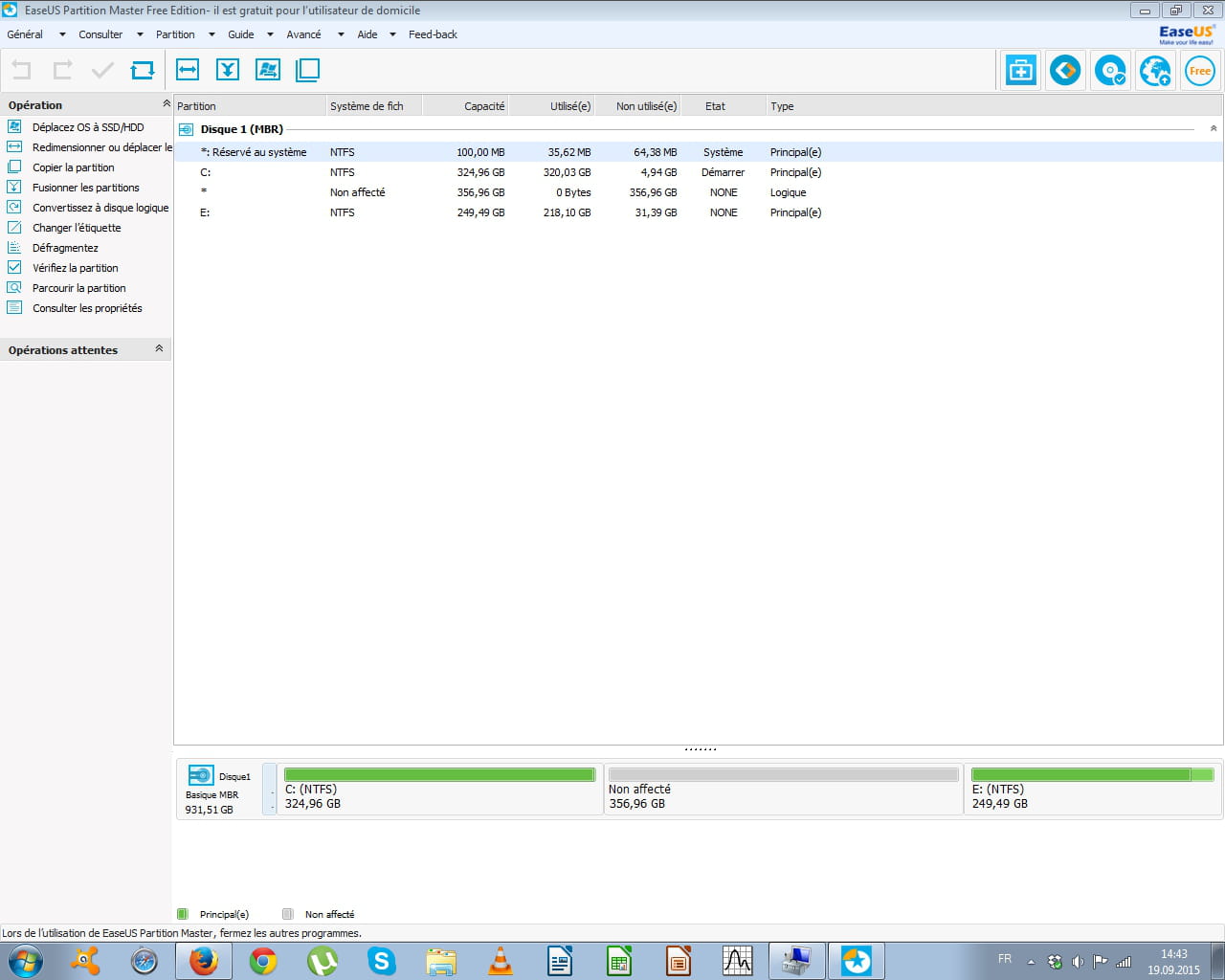Open the Windows Start button
This screenshot has width=1225, height=980.
coord(25,961)
